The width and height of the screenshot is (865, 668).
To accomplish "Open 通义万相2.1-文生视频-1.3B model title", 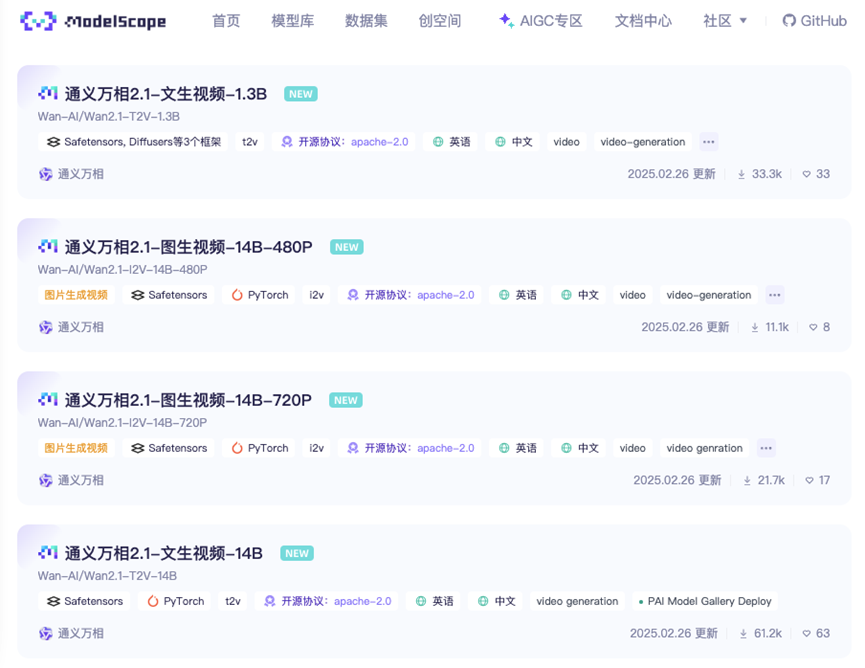I will click(x=165, y=94).
